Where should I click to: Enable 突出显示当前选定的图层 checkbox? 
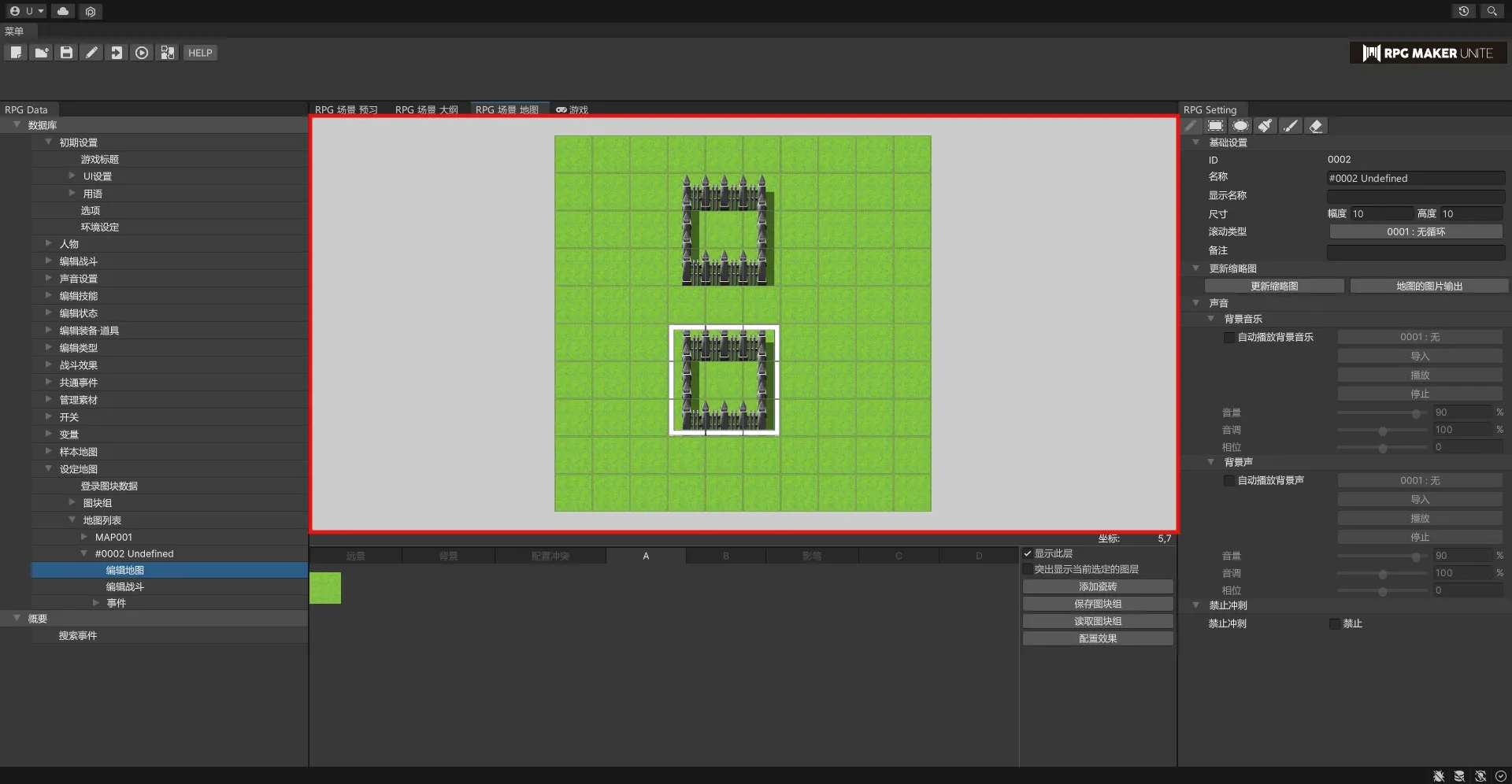[x=1028, y=569]
